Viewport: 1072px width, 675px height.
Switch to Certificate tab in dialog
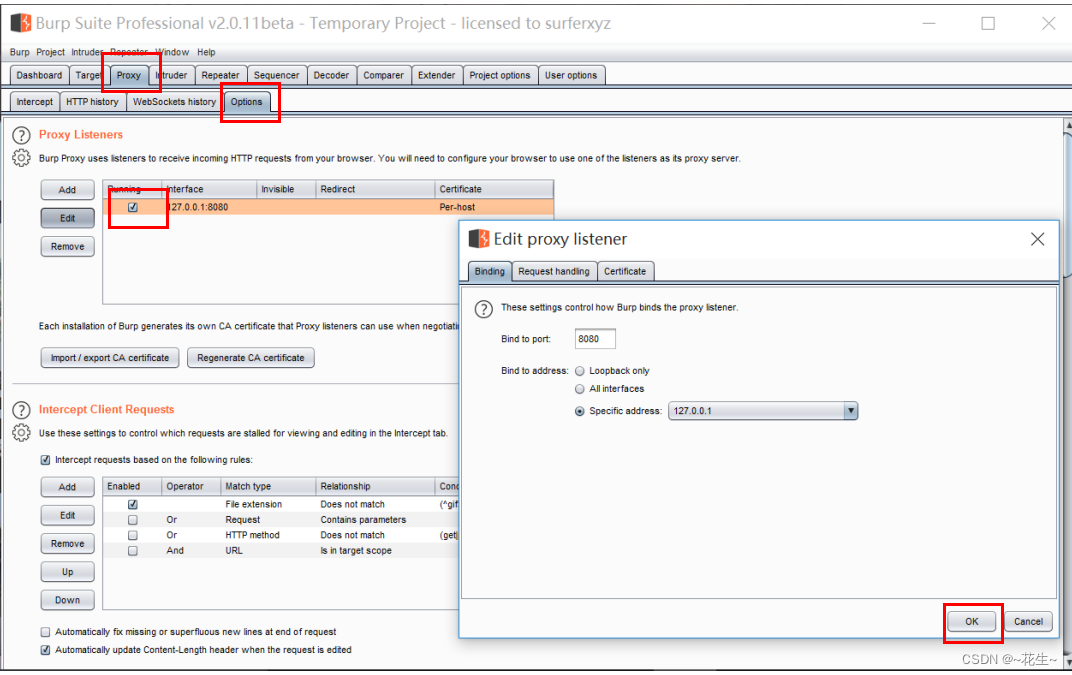pos(625,272)
